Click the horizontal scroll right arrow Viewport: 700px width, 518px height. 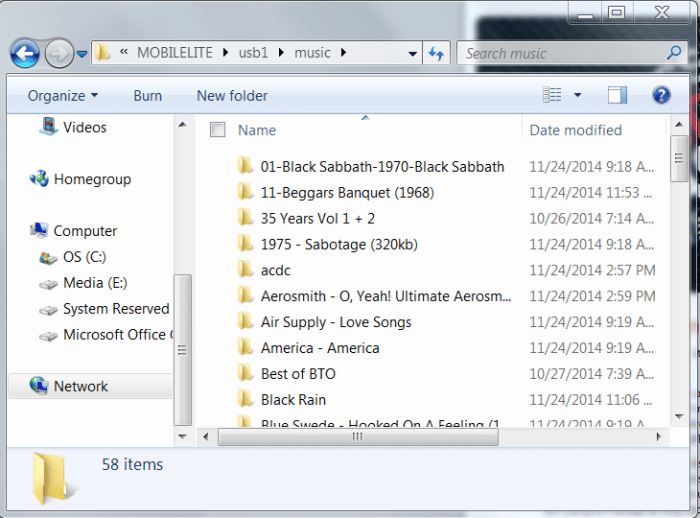pyautogui.click(x=658, y=437)
